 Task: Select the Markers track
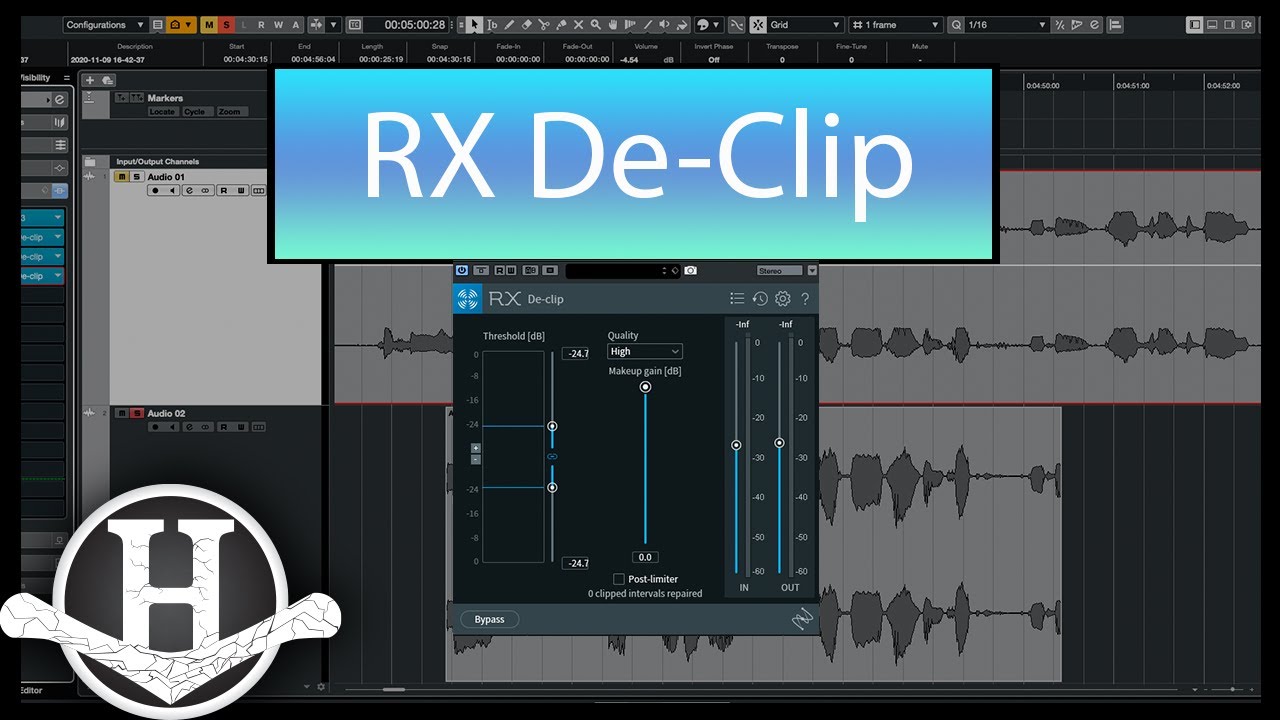[165, 98]
